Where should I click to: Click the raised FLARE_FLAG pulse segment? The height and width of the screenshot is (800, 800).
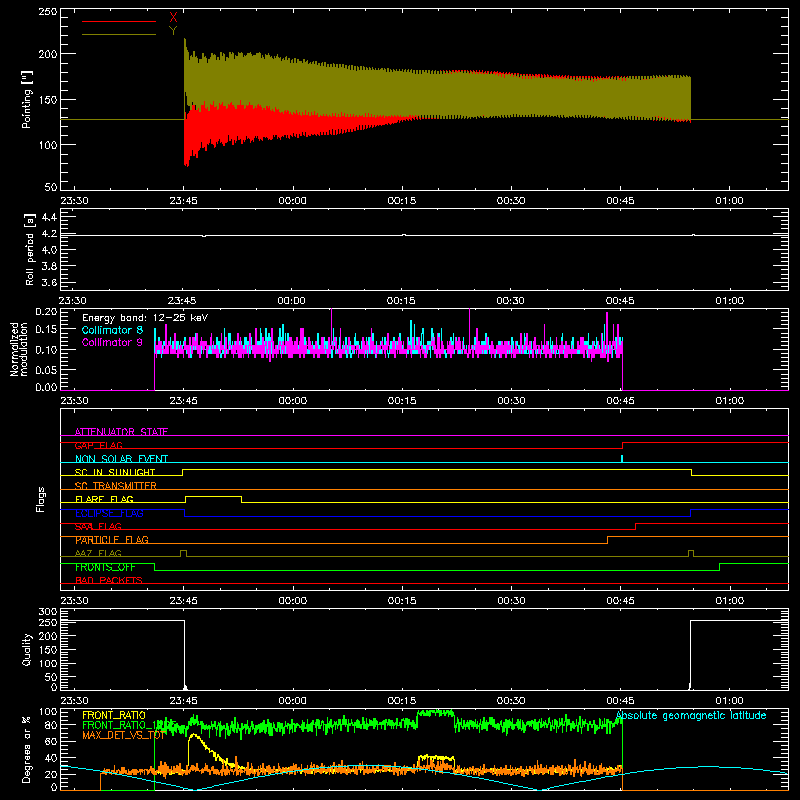click(x=213, y=496)
